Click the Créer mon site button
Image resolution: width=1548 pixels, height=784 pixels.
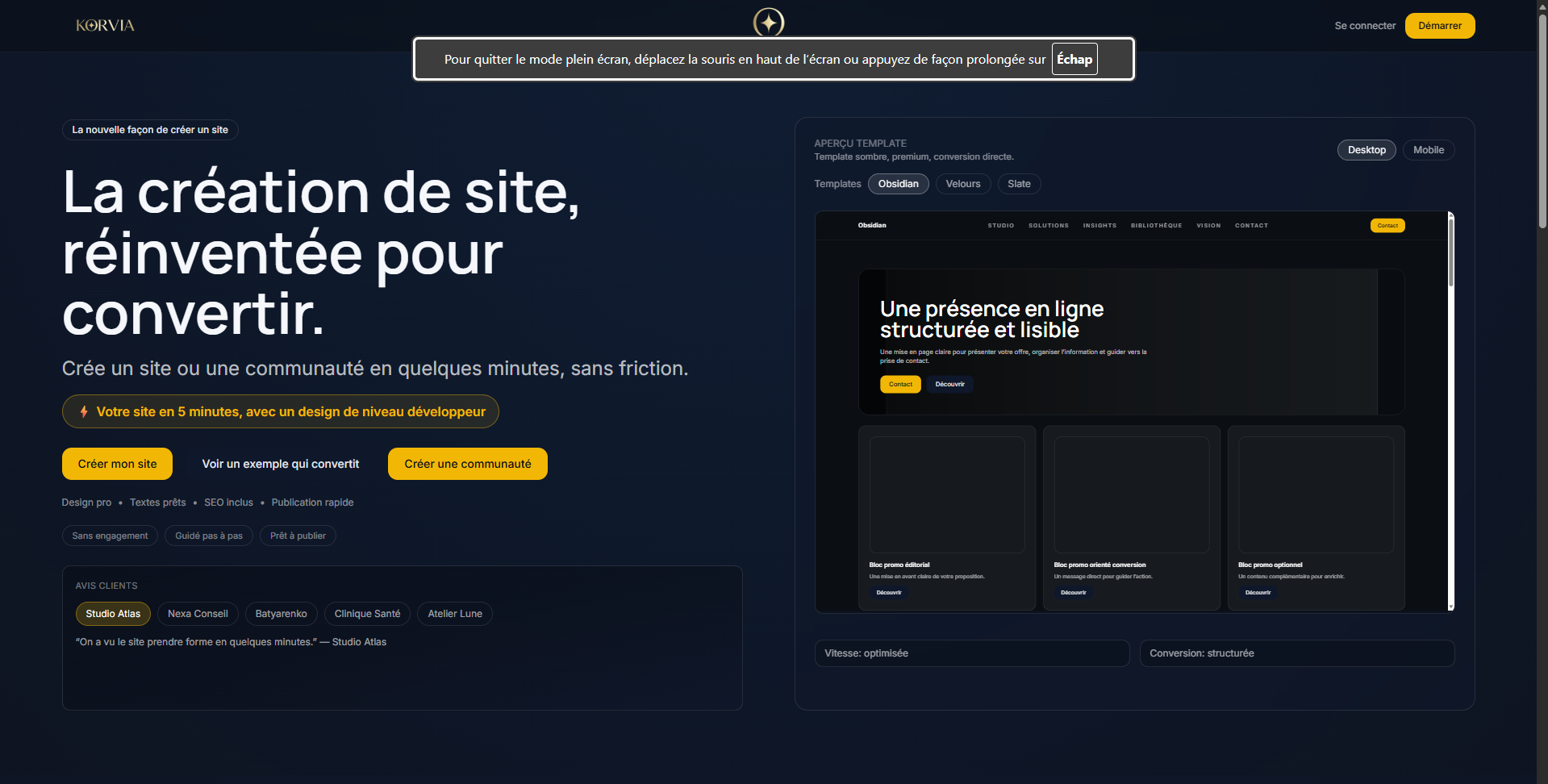point(117,464)
